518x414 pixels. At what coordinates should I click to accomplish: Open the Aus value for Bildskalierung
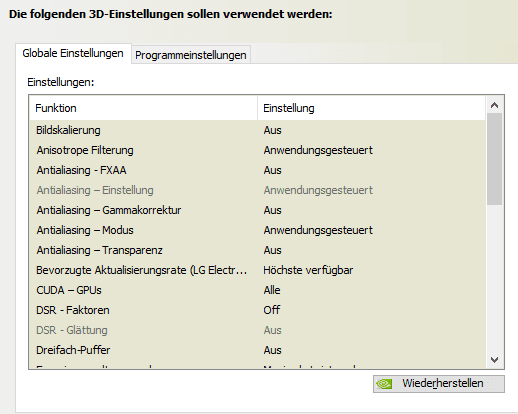pos(272,130)
